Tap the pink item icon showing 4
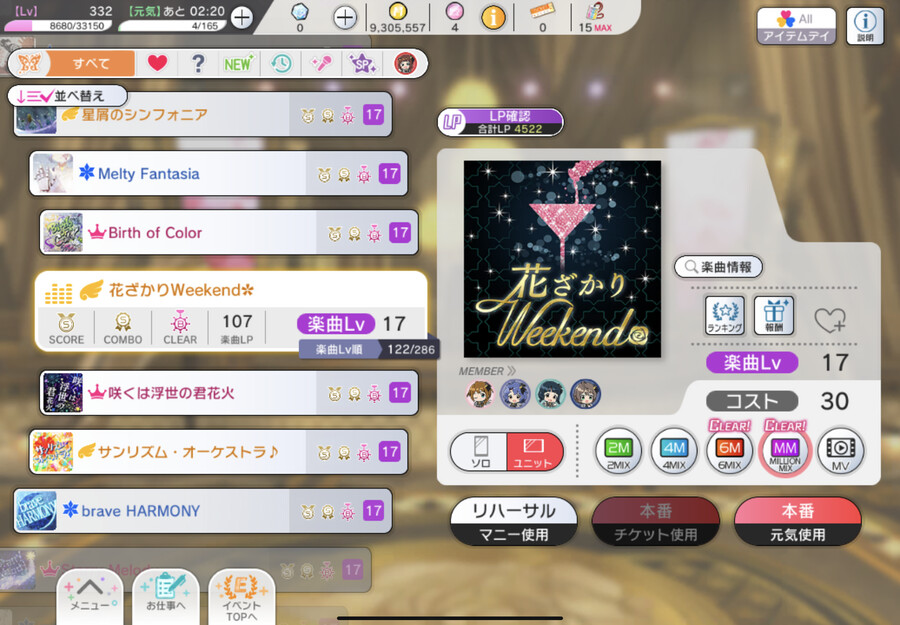 [x=455, y=11]
